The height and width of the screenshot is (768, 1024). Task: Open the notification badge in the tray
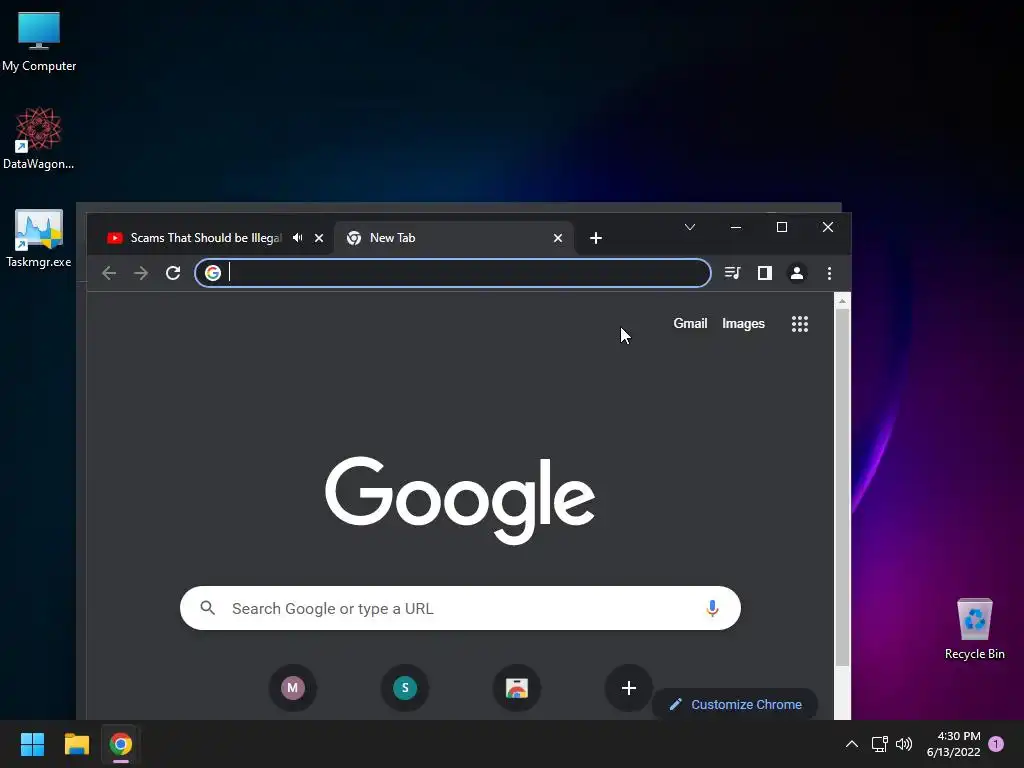coord(996,744)
